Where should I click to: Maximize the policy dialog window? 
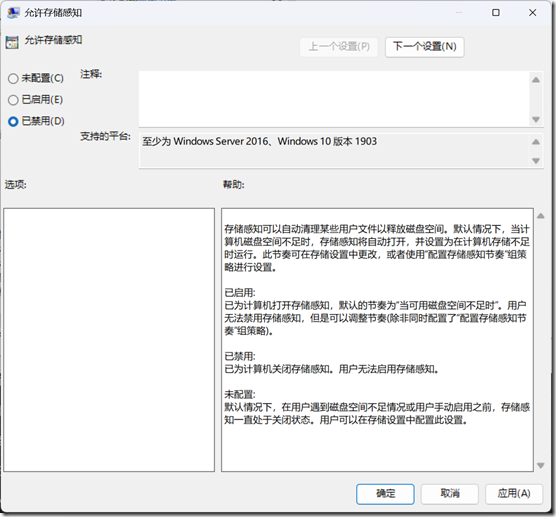pos(496,13)
